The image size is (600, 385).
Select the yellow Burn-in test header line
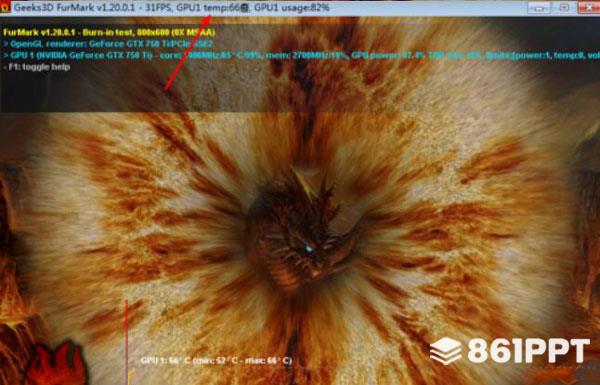point(109,33)
